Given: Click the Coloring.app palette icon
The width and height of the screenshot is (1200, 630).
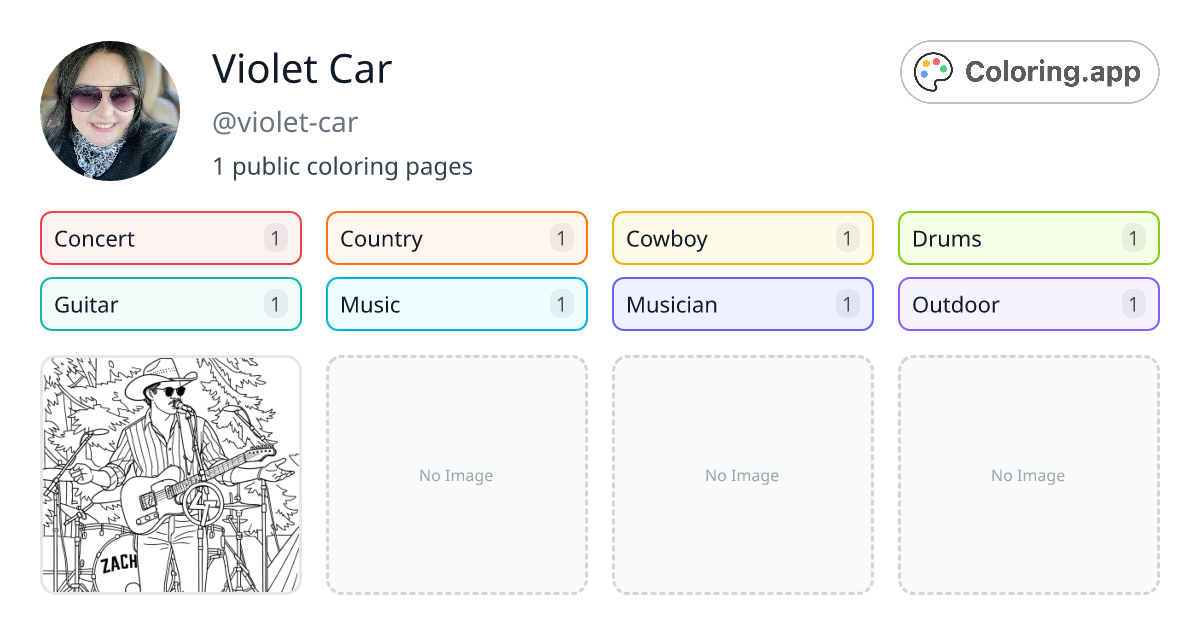Looking at the screenshot, I should point(935,72).
